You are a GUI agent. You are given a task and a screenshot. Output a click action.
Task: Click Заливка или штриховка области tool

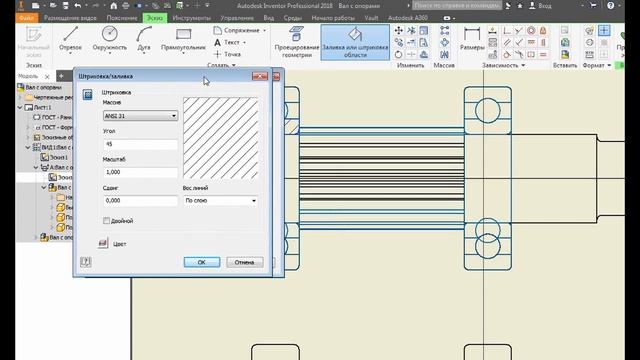coord(355,42)
